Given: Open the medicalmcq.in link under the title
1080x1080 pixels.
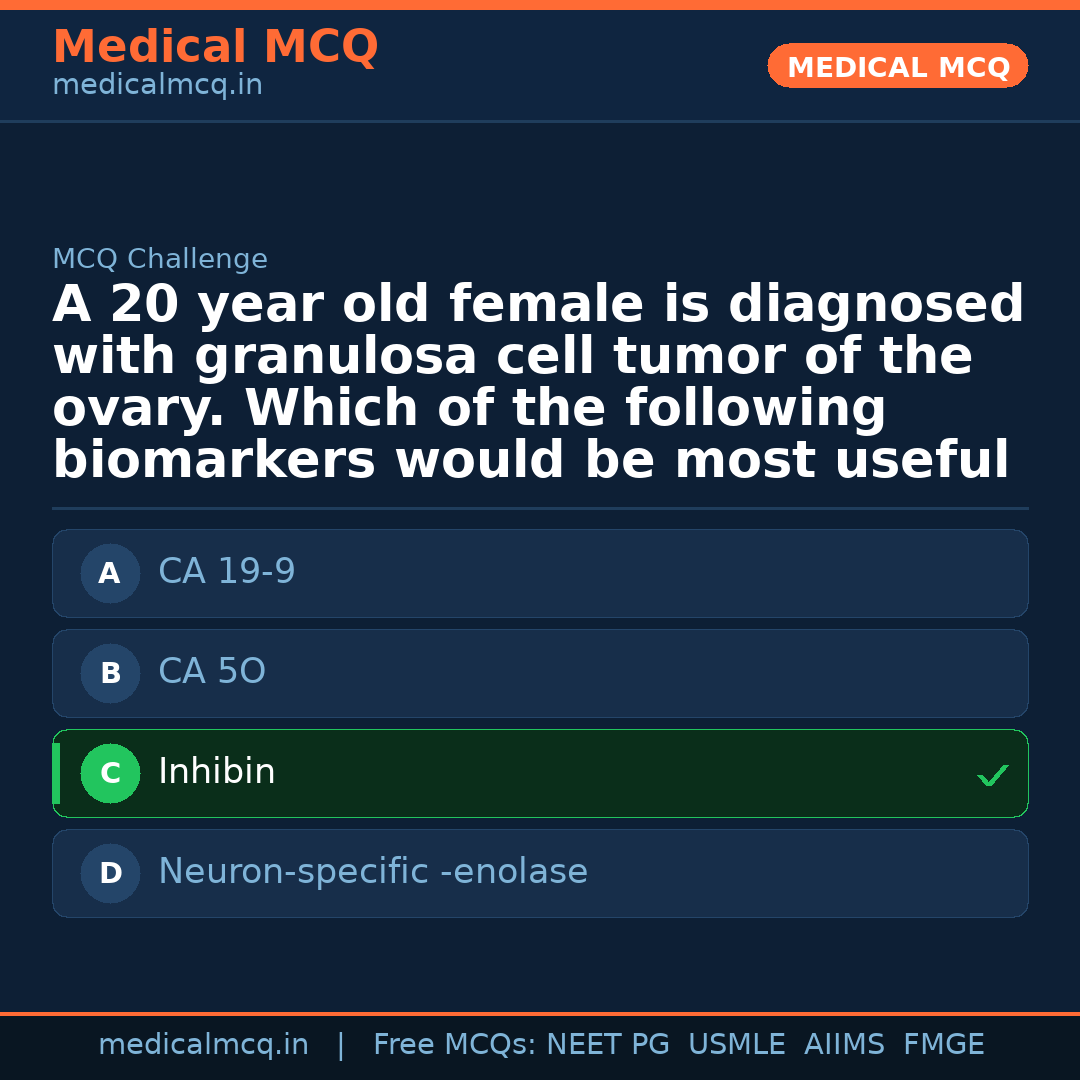Looking at the screenshot, I should [x=157, y=86].
